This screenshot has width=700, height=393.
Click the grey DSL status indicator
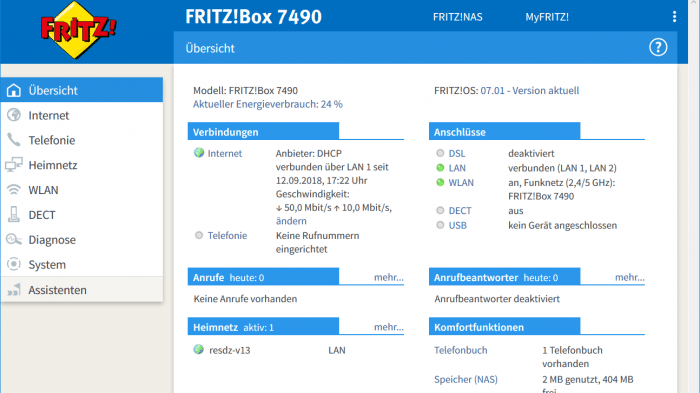click(x=440, y=153)
